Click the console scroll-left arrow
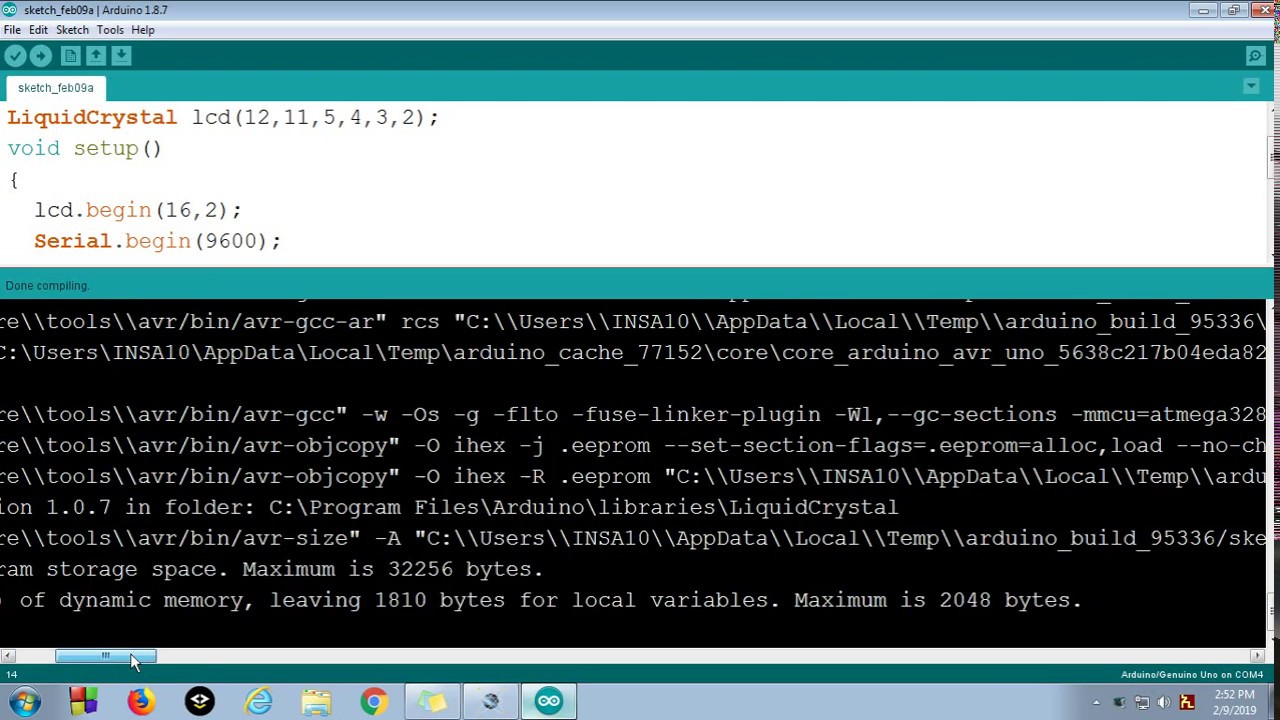The height and width of the screenshot is (720, 1280). point(8,656)
